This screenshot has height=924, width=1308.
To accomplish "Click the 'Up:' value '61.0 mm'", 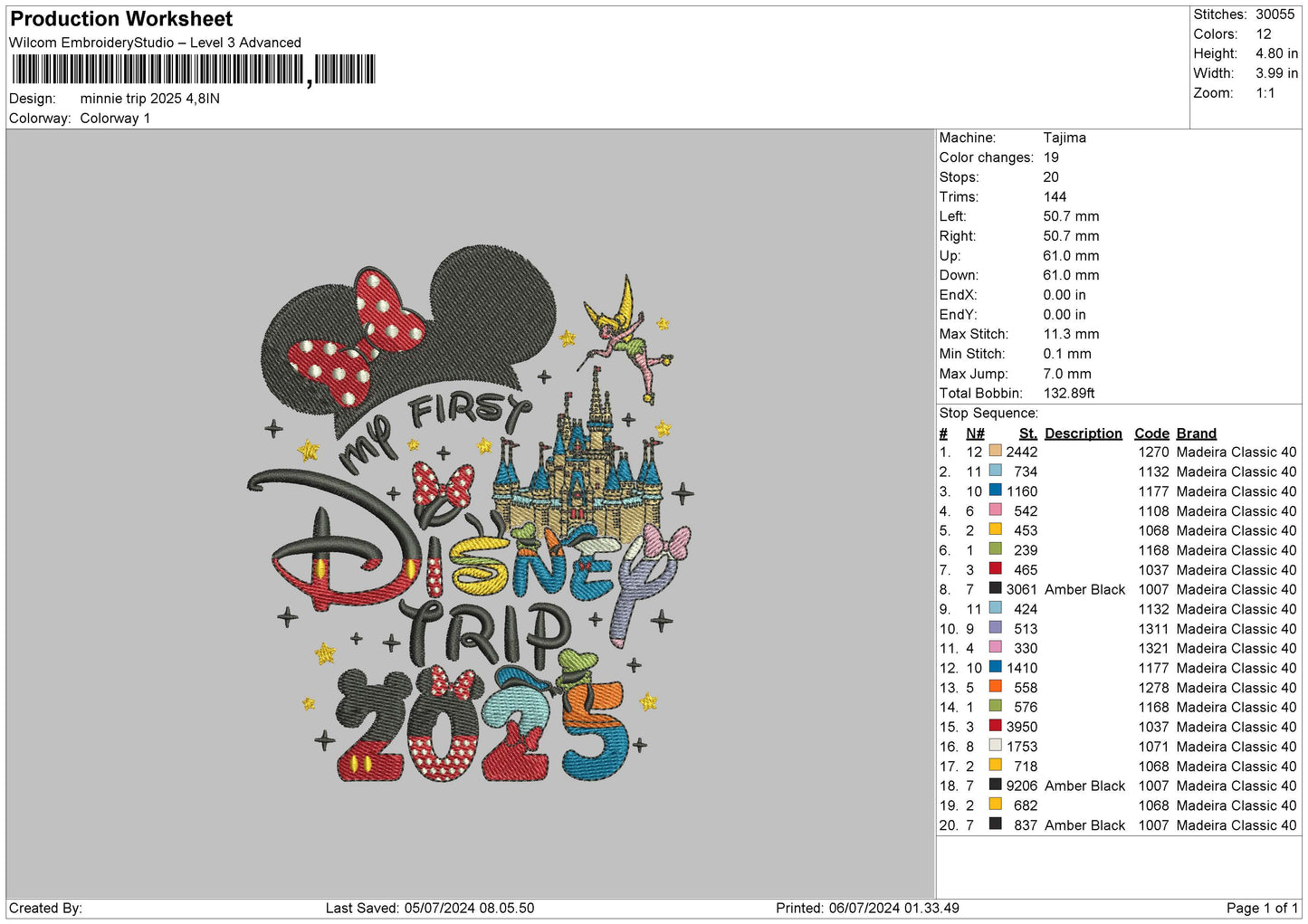I will pyautogui.click(x=1071, y=255).
